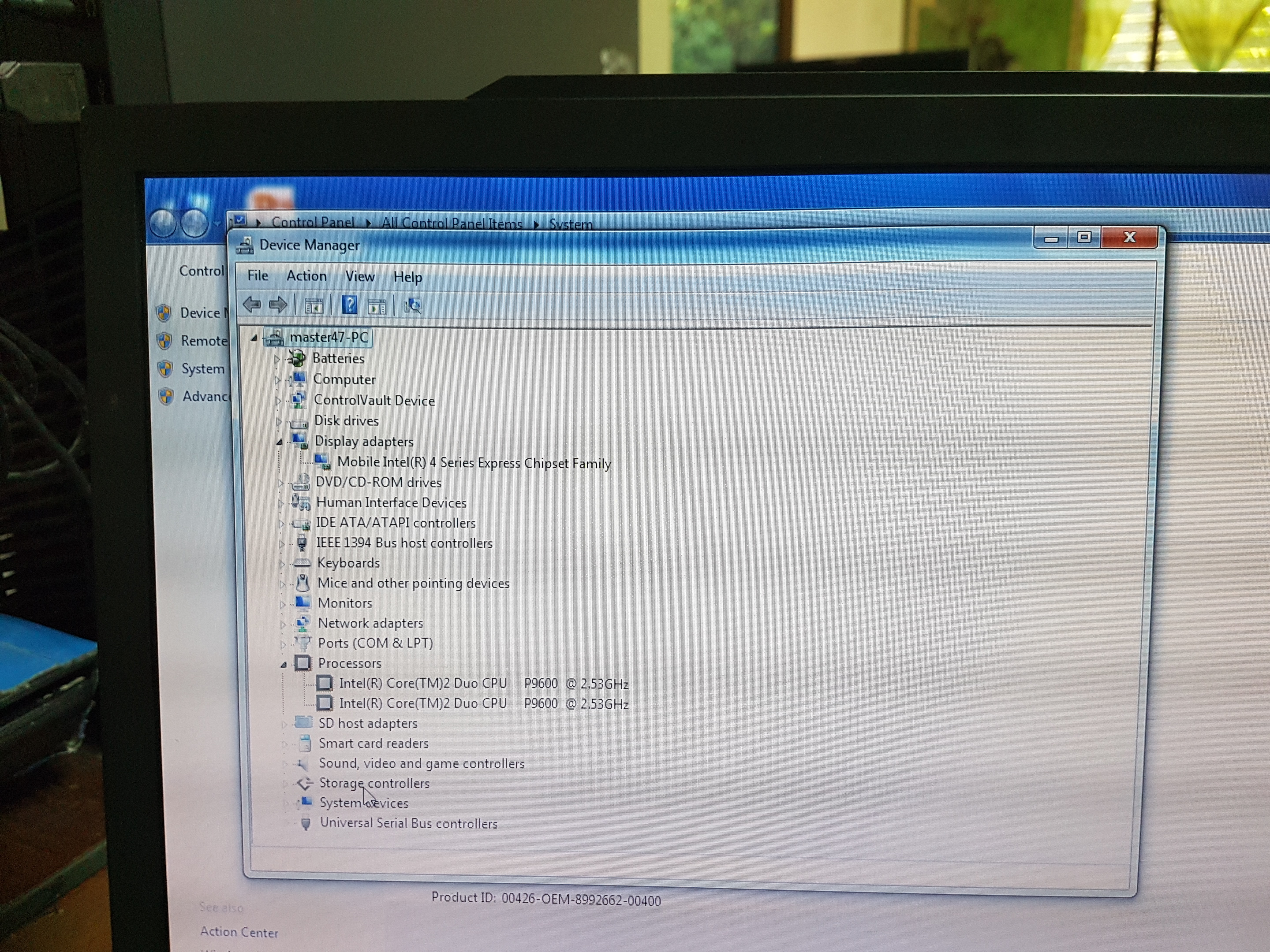Select the Smart card readers row
The image size is (1270, 952).
(374, 743)
